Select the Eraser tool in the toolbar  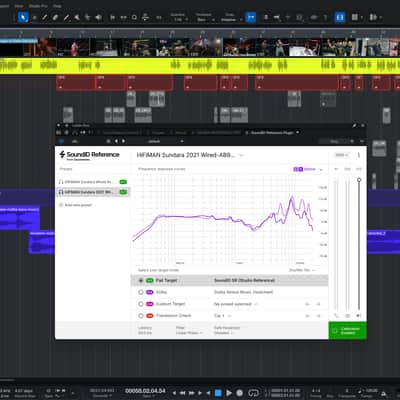[x=55, y=17]
